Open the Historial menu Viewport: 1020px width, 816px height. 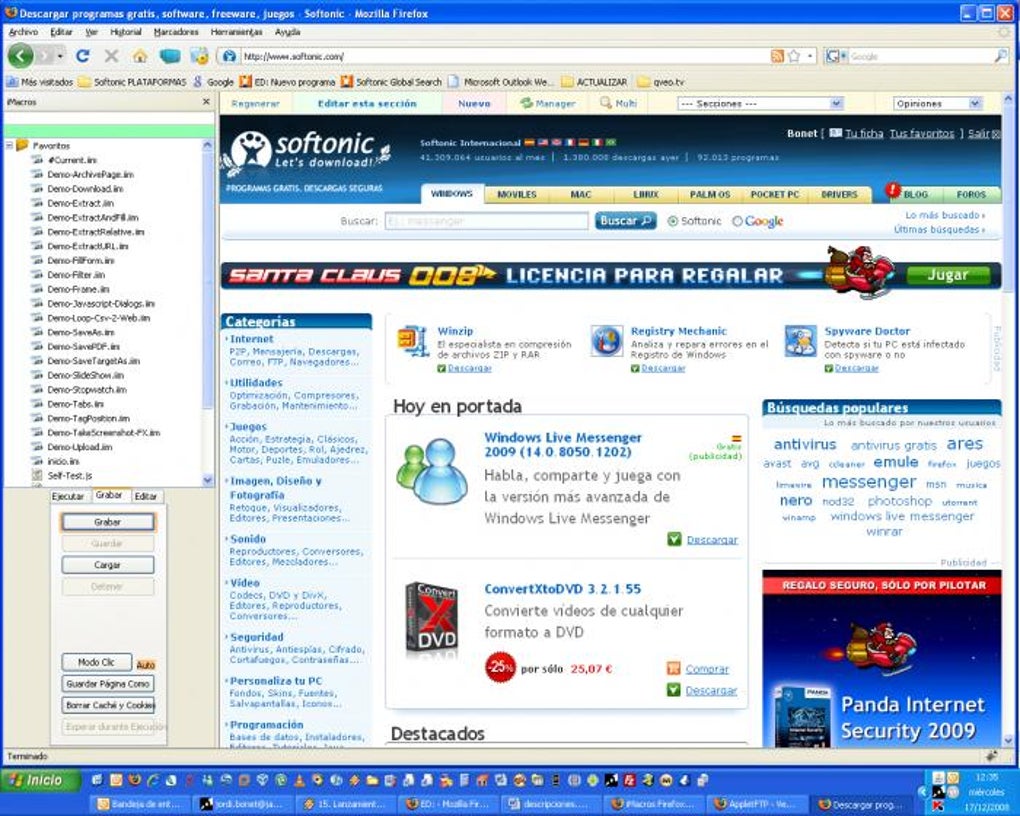point(126,32)
